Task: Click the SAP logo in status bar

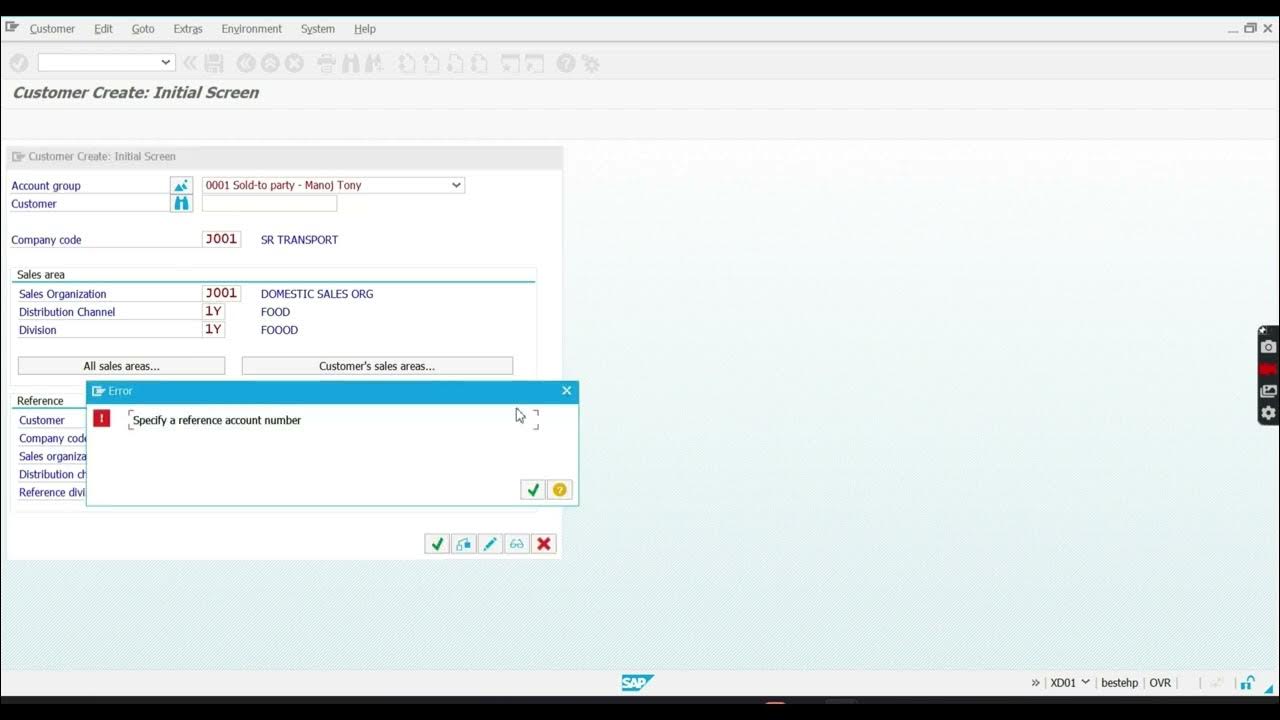Action: click(637, 683)
